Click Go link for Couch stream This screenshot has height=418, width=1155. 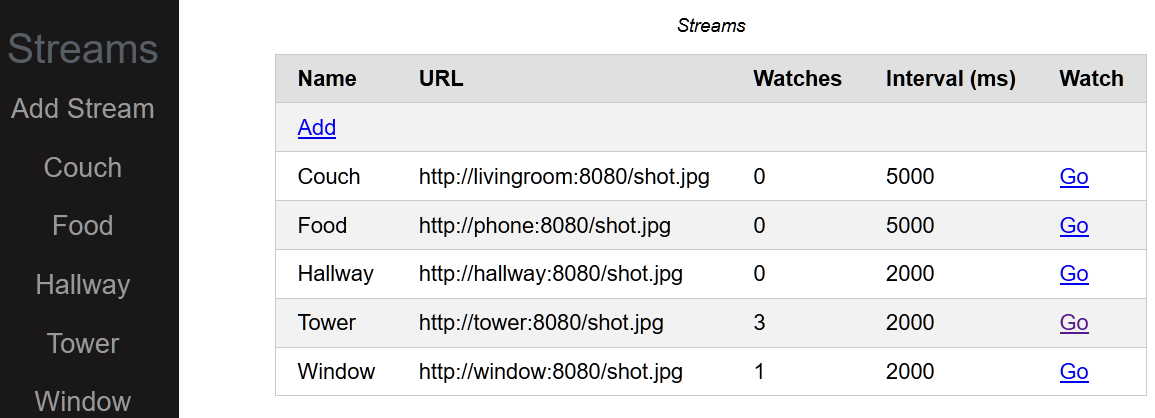[1073, 177]
